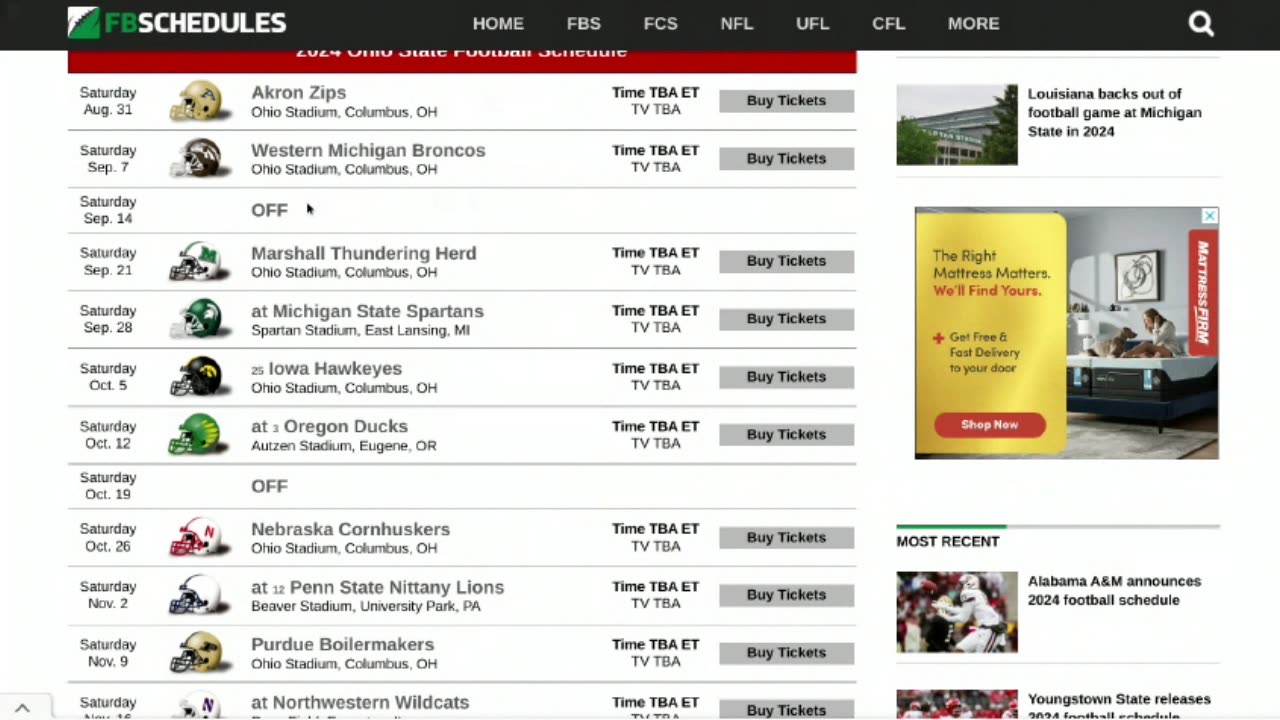The width and height of the screenshot is (1280, 720).
Task: Buy Tickets for the Penn State game
Action: tap(786, 595)
